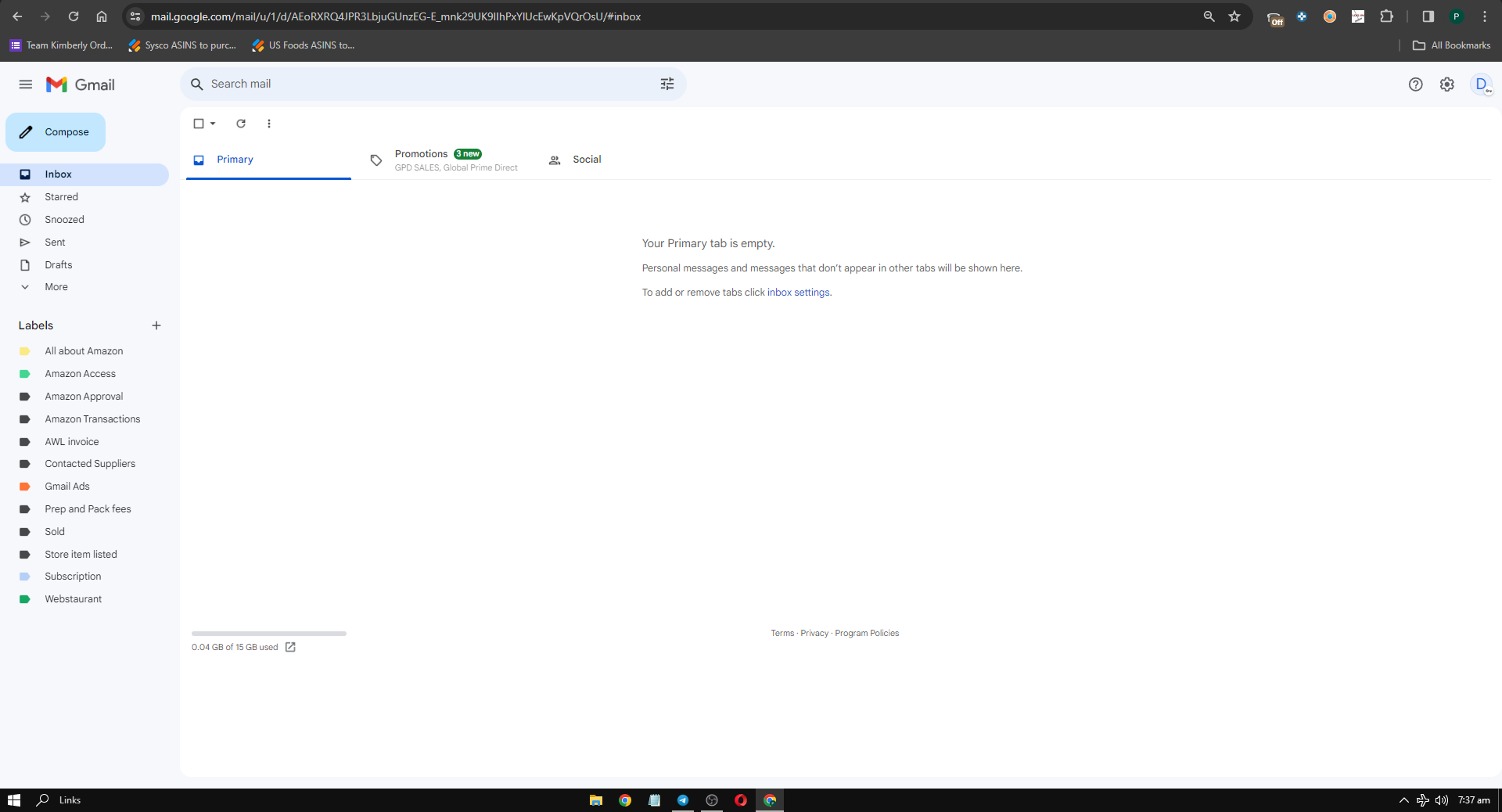This screenshot has width=1502, height=812.
Task: Toggle the browser side panel
Action: [1428, 16]
